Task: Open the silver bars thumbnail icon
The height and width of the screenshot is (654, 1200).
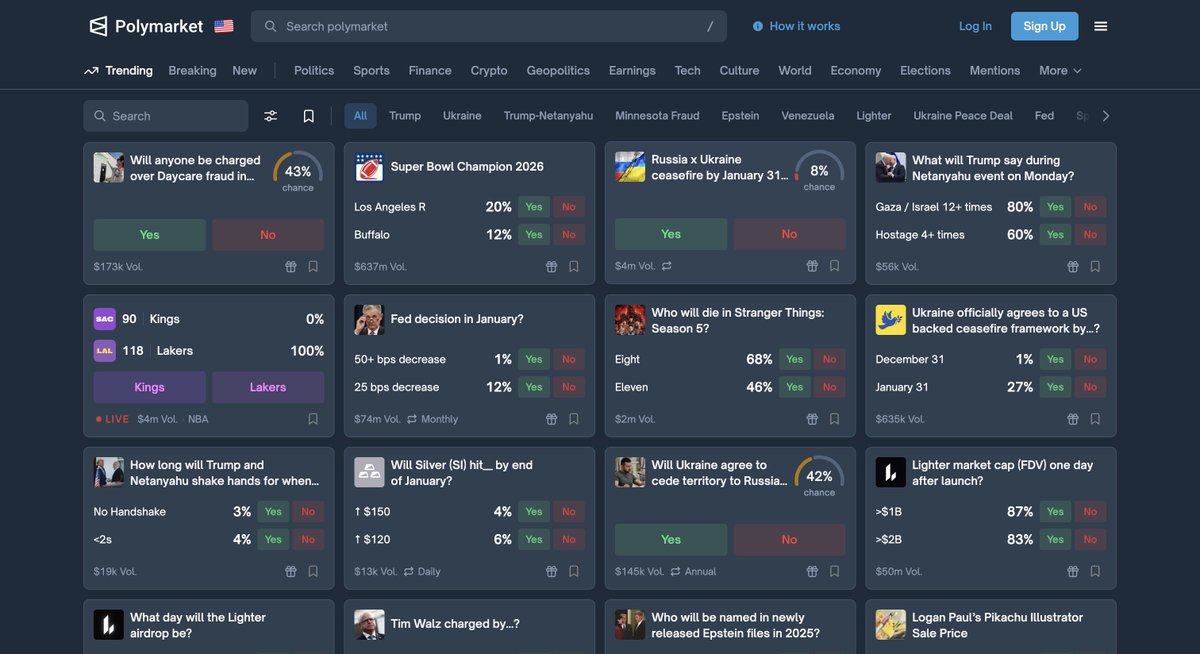Action: pos(369,472)
